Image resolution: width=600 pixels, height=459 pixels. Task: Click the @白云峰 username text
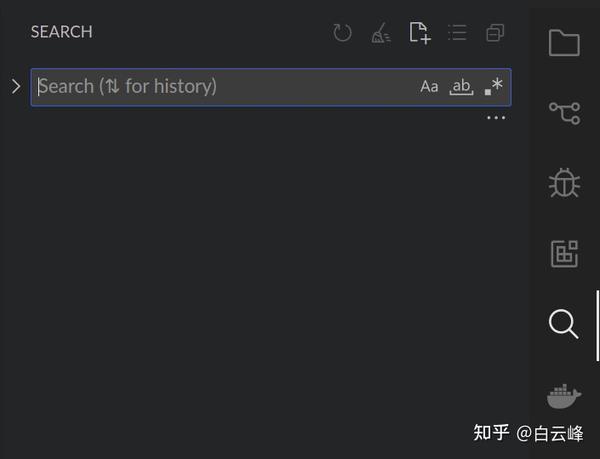click(x=550, y=434)
